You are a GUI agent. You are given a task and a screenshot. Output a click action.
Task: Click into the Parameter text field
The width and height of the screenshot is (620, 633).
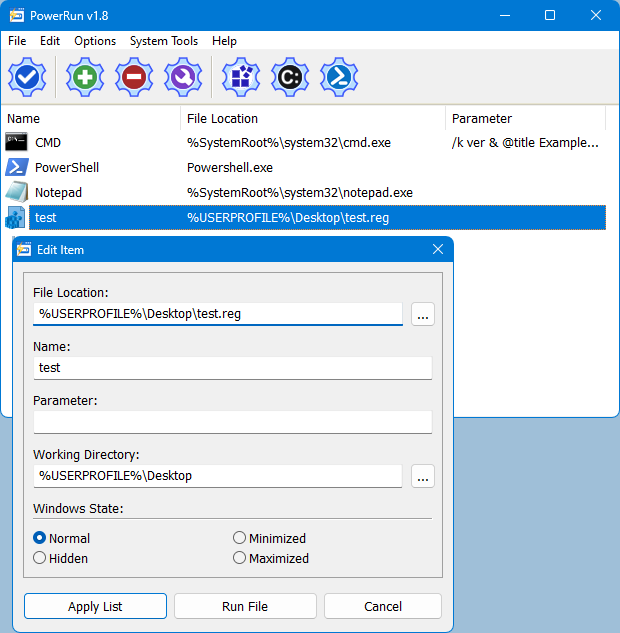pos(232,422)
